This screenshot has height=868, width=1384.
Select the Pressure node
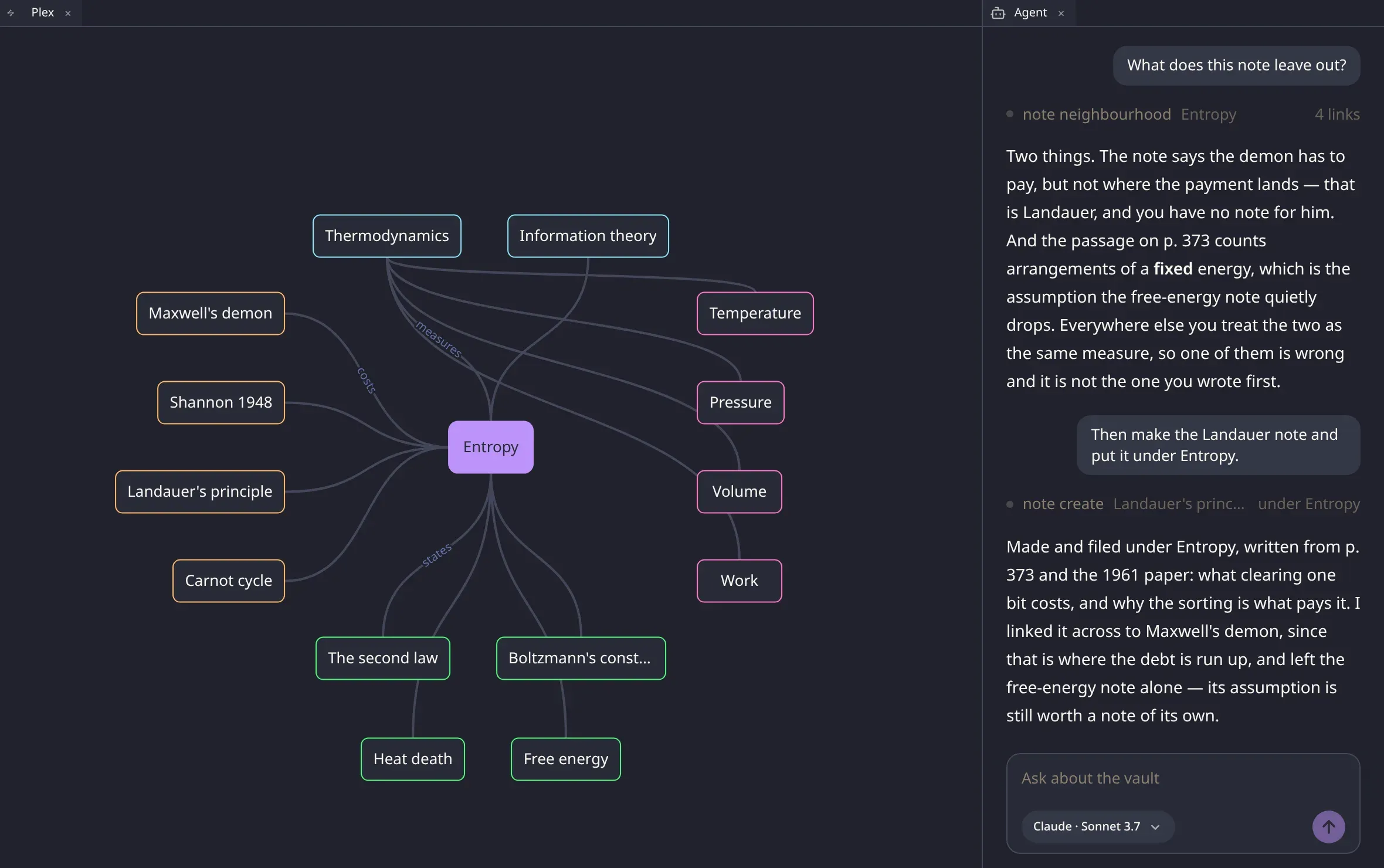click(x=741, y=402)
